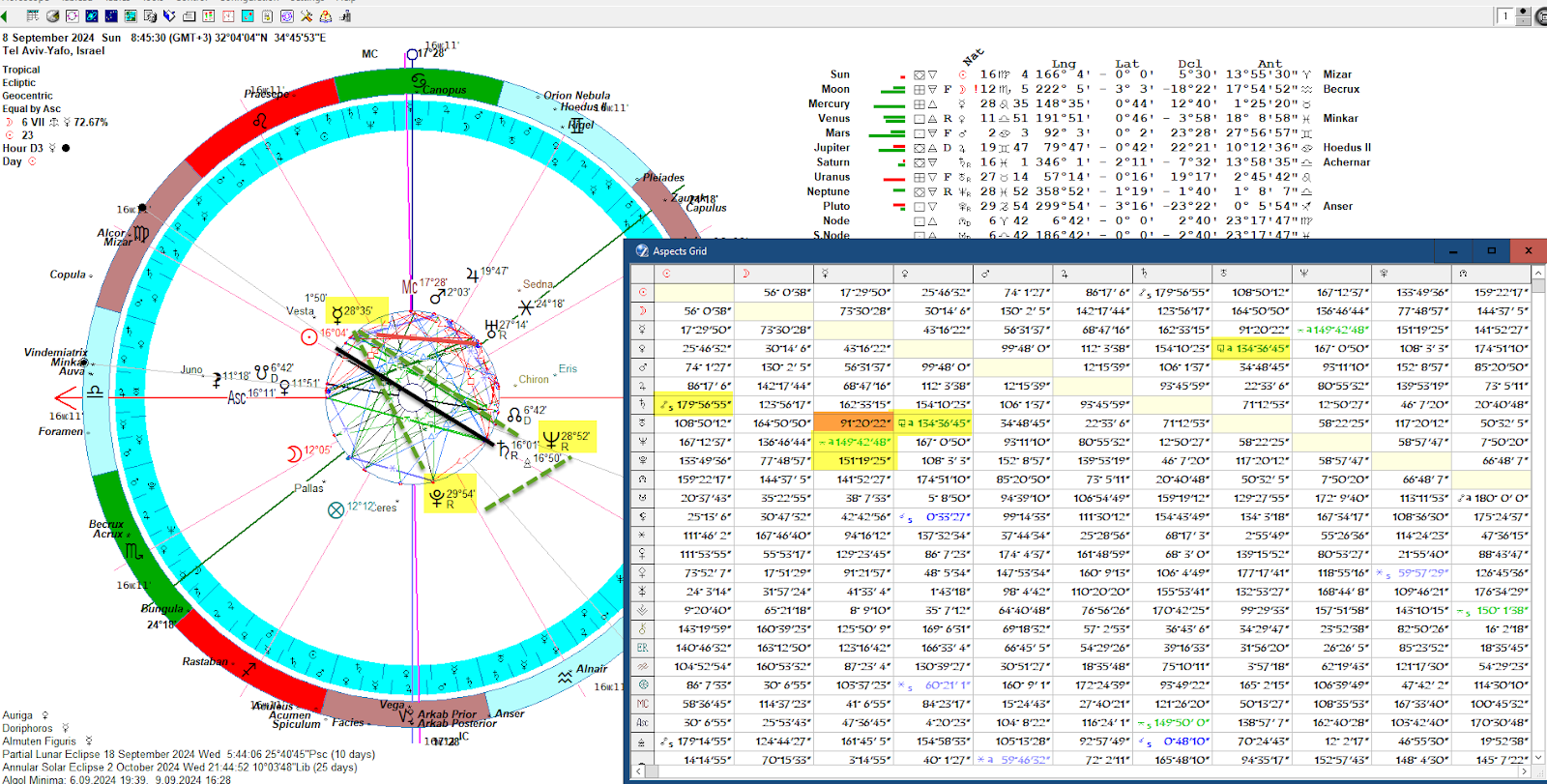Click the down triangle in Moon row
Viewport: 1547px width, 784px height.
pyautogui.click(x=933, y=89)
